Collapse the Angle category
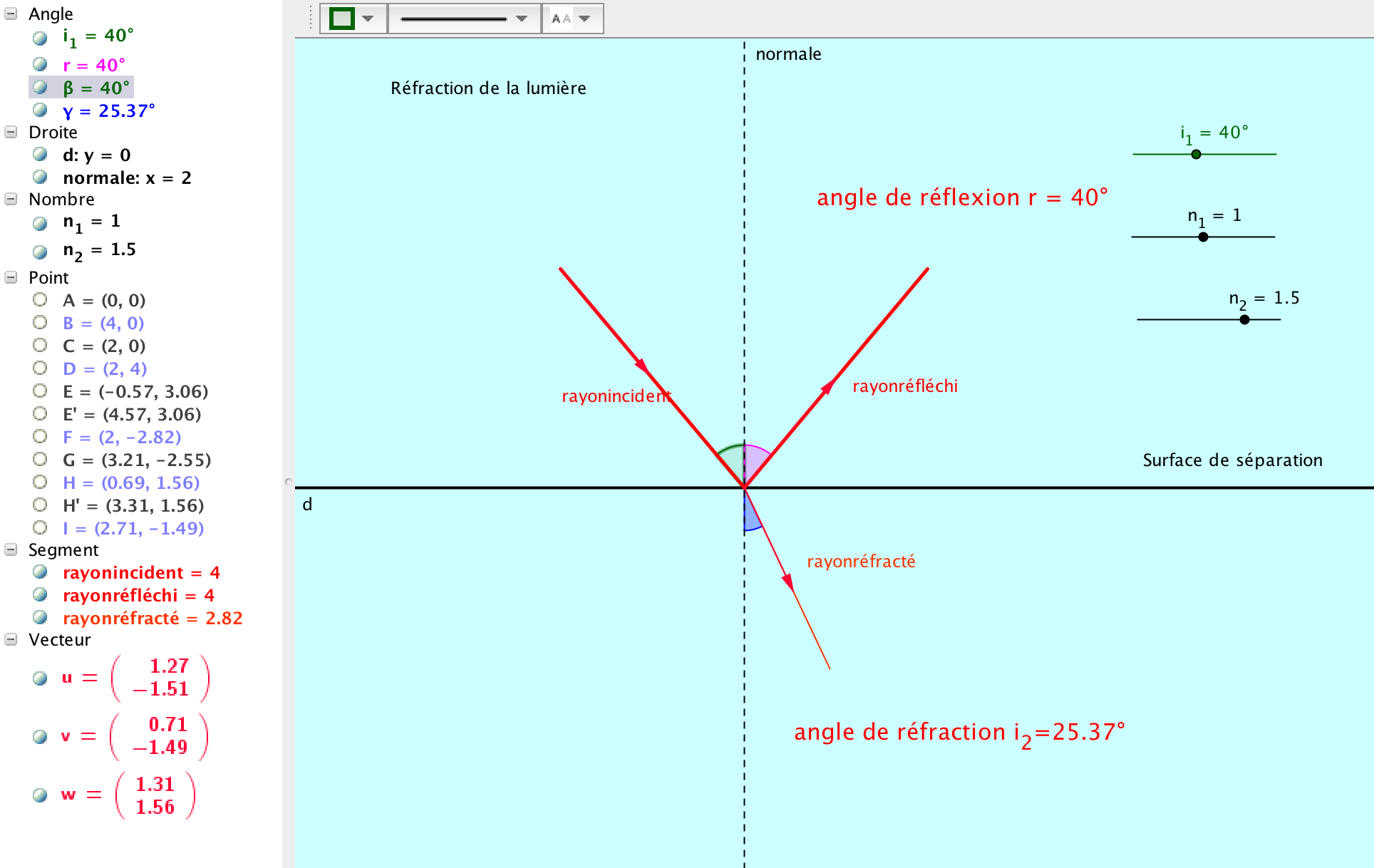The image size is (1374, 868). coord(11,14)
